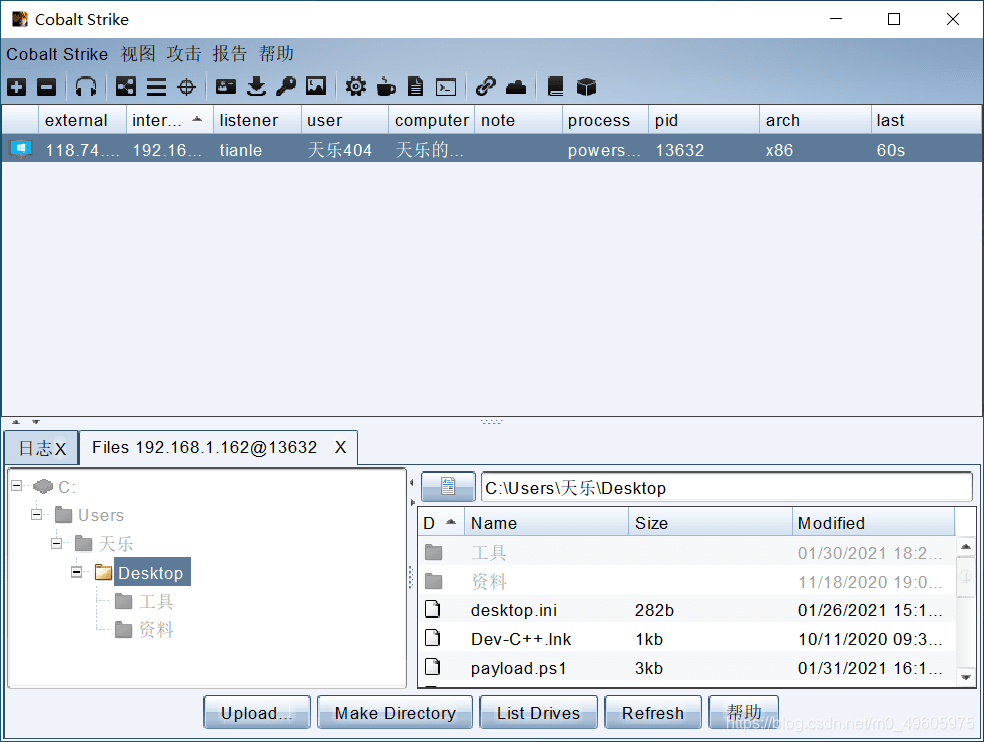Open keystrokes via the key icon
This screenshot has height=742, width=984.
pyautogui.click(x=286, y=87)
